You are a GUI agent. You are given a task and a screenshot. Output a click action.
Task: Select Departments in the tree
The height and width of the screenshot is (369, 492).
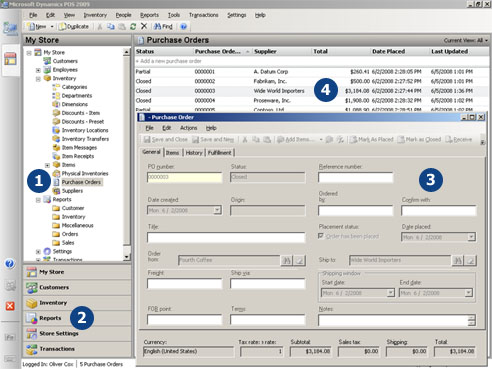[77, 96]
